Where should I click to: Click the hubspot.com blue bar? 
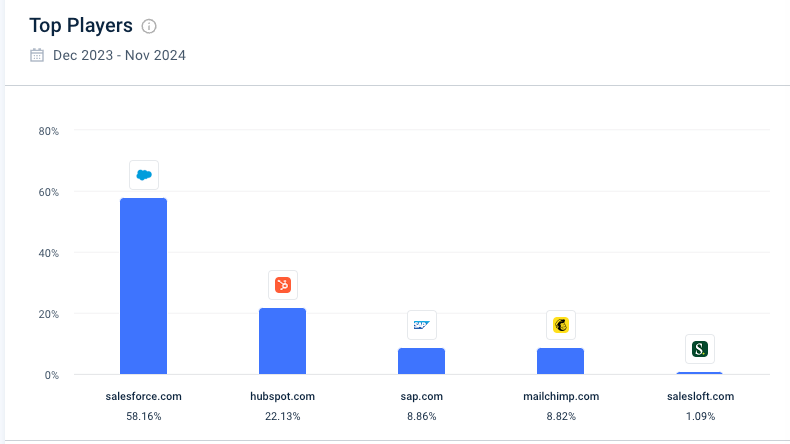pos(283,341)
